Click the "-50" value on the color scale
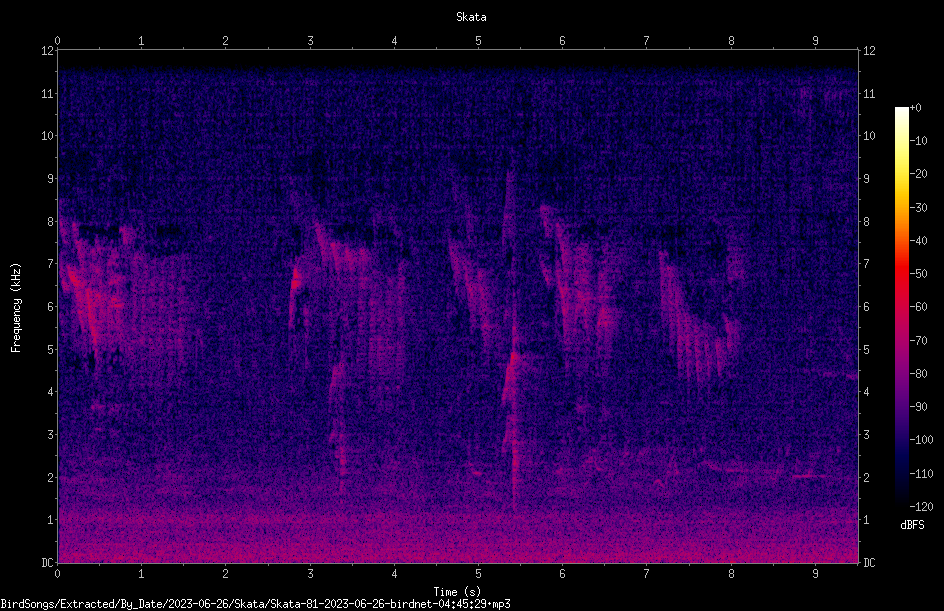 click(918, 274)
